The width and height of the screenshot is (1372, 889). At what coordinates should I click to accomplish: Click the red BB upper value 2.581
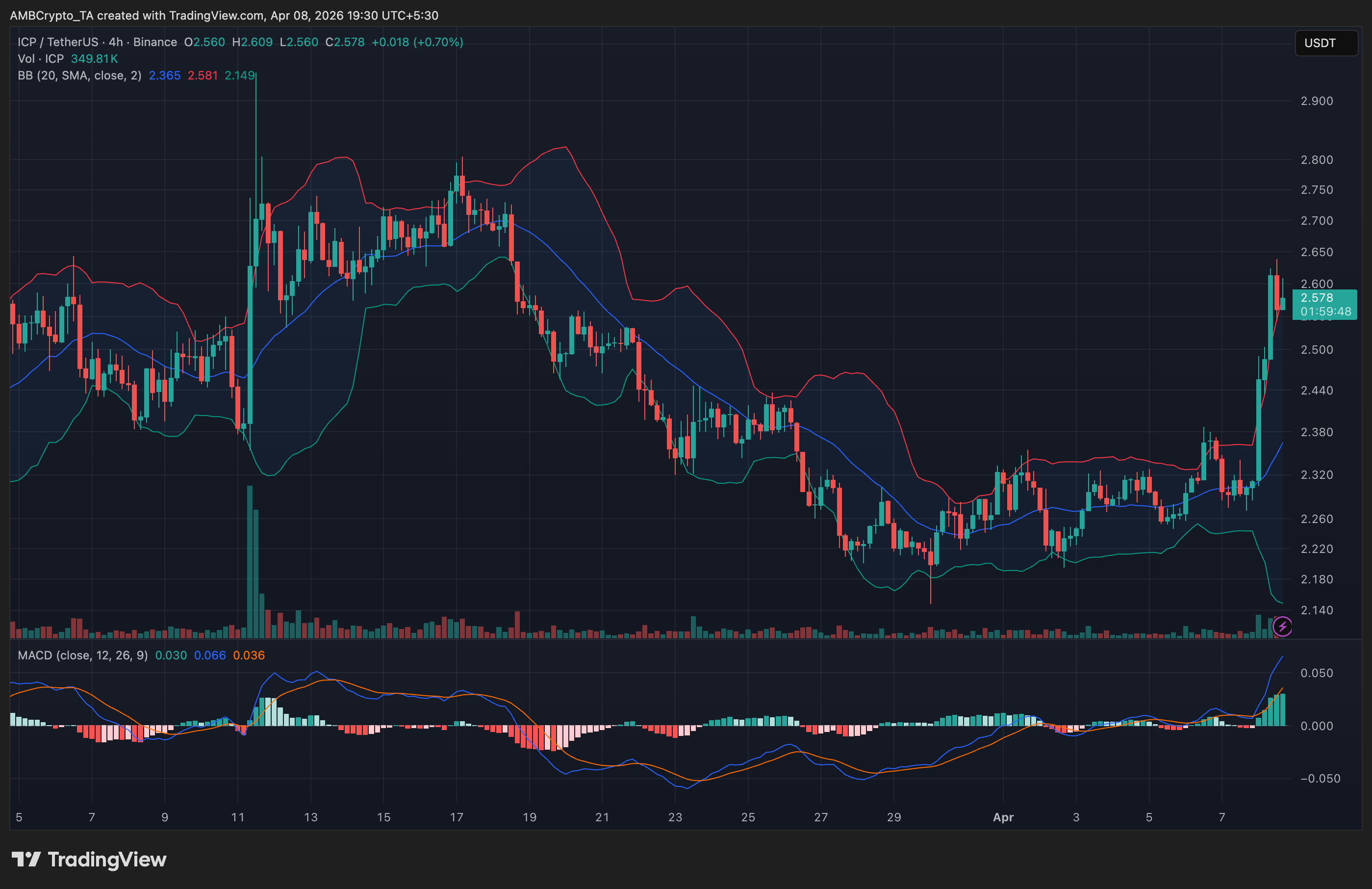coord(203,76)
